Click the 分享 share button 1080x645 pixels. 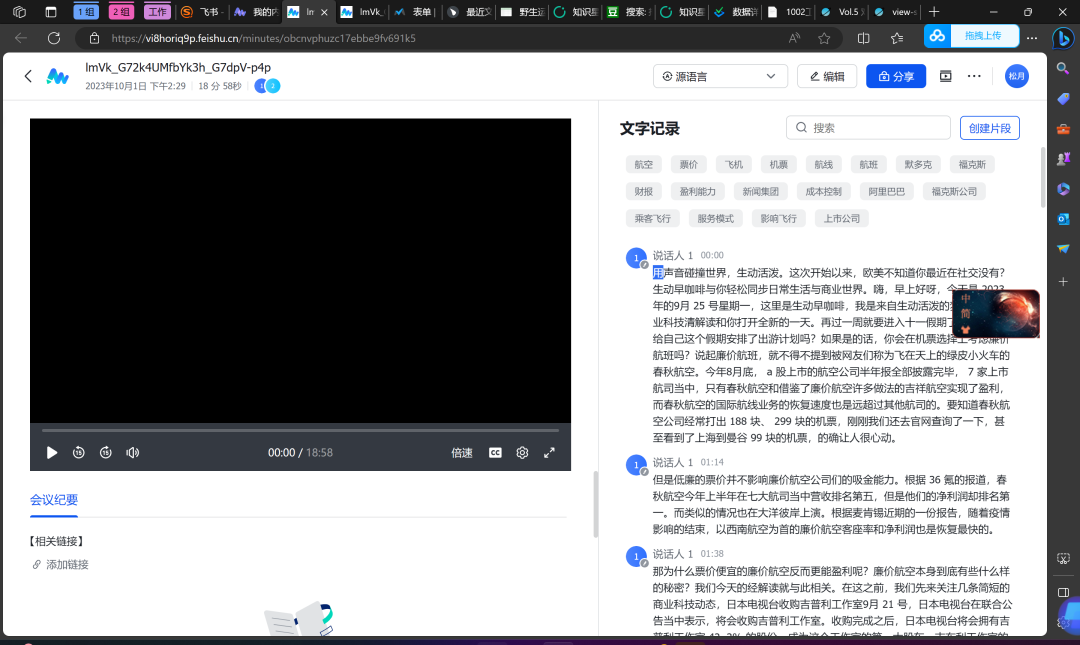[x=895, y=76]
